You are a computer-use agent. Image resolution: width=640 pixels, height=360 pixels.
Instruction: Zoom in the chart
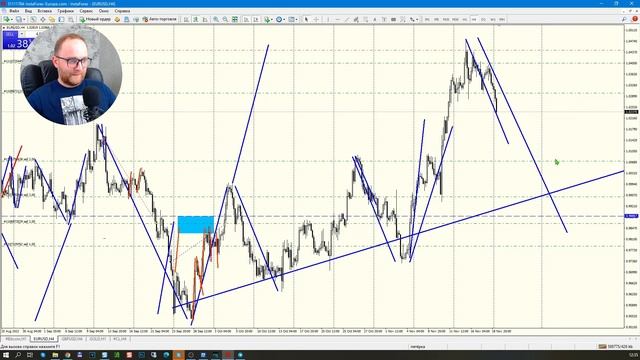point(216,19)
